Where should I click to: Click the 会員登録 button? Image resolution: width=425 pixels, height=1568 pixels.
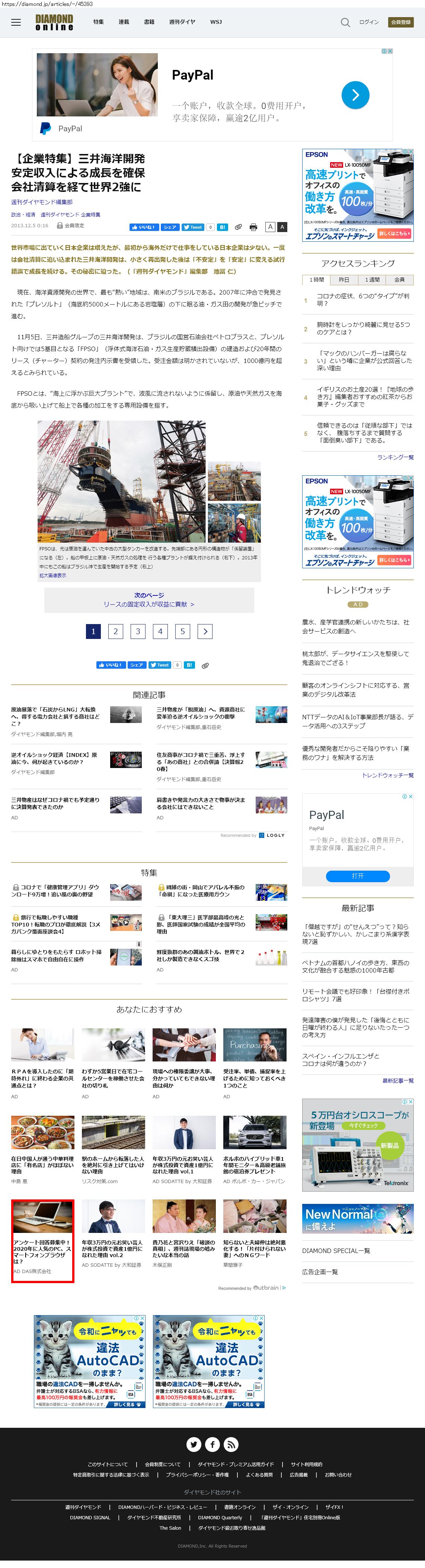tap(401, 22)
